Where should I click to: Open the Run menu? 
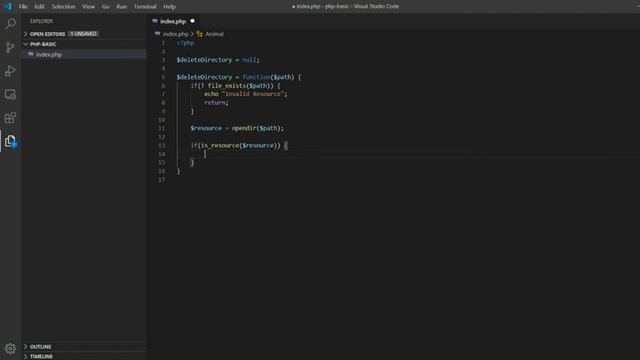122,7
